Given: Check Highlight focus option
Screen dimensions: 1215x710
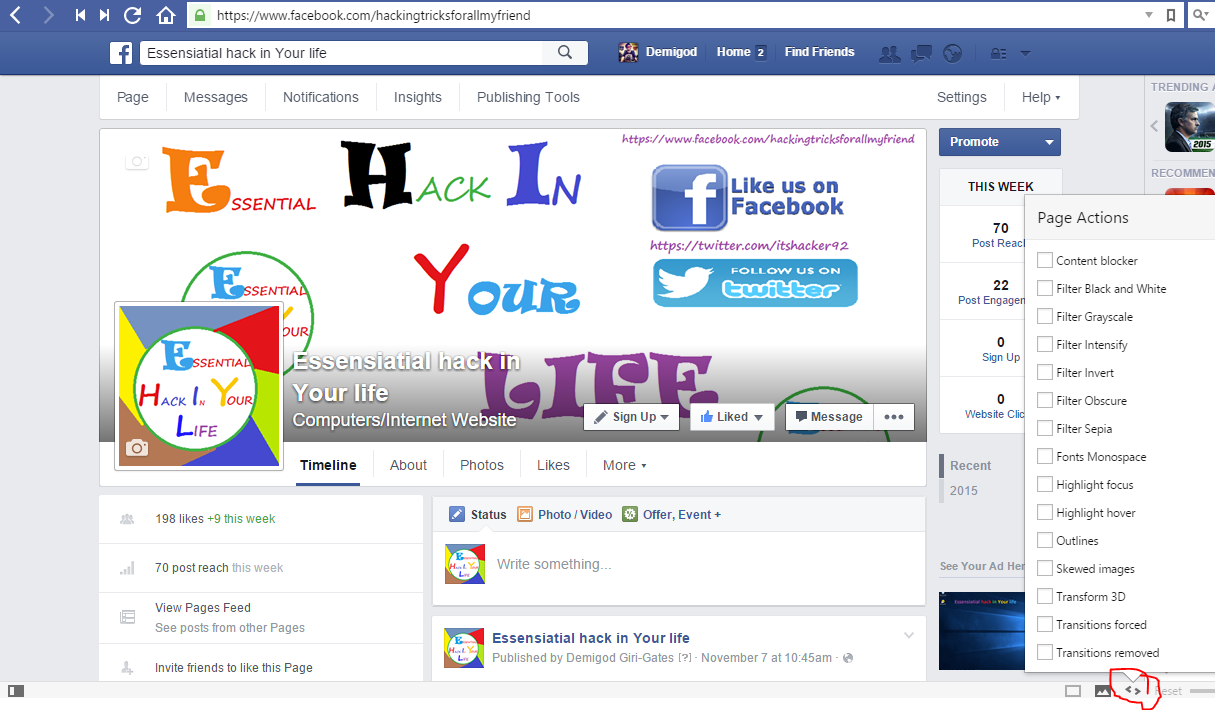Looking at the screenshot, I should 1045,484.
